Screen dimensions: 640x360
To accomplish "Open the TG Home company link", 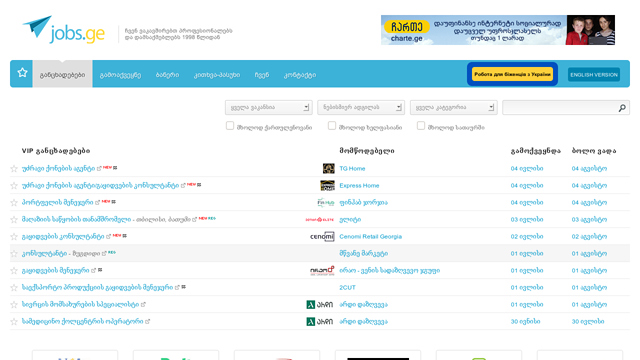I will tap(352, 168).
